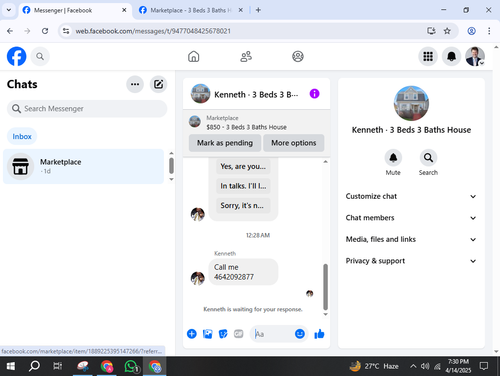Go to Home feed icon

193,56
